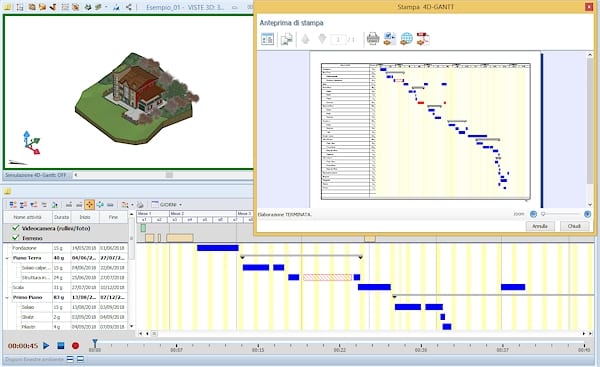Click the globe web export icon
The image size is (600, 367).
(406, 39)
